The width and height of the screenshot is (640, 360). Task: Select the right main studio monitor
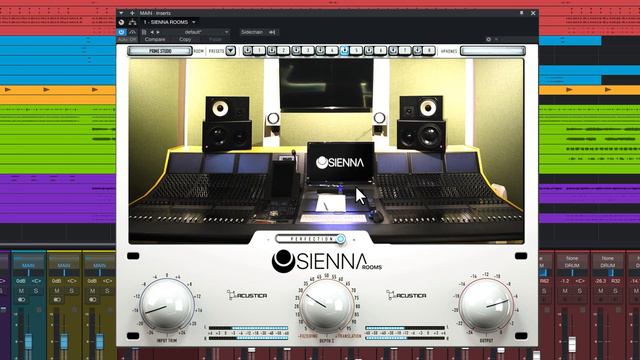pos(421,124)
